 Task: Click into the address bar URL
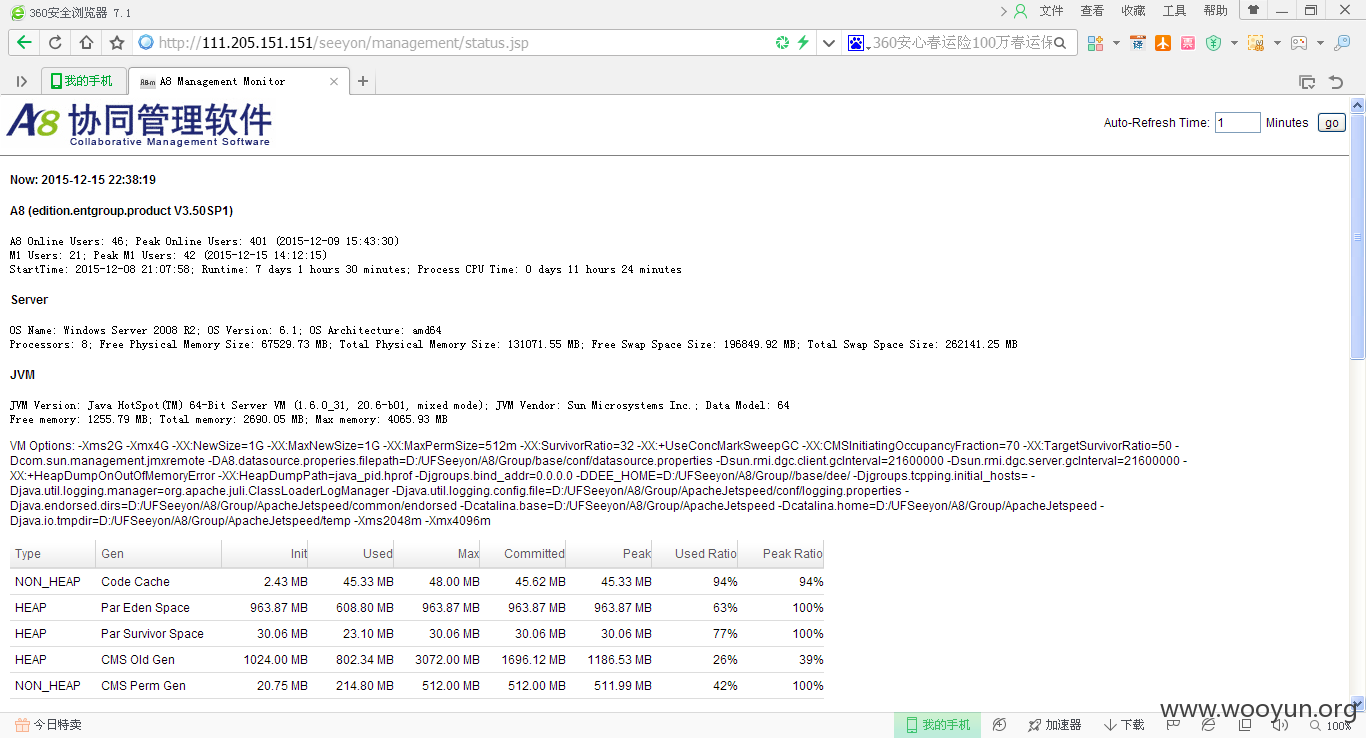[x=343, y=43]
